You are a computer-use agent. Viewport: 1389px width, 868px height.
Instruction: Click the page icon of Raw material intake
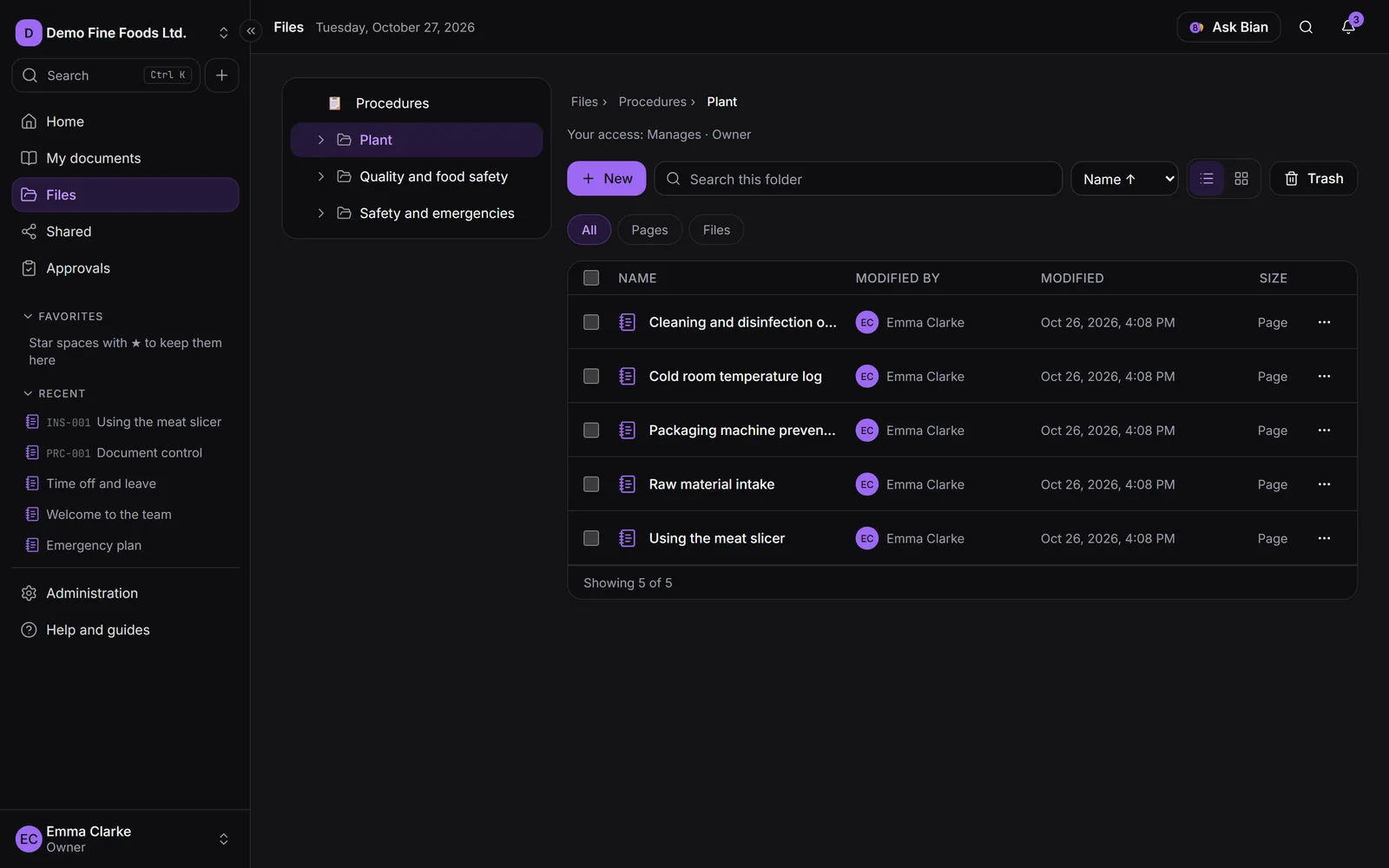[627, 484]
